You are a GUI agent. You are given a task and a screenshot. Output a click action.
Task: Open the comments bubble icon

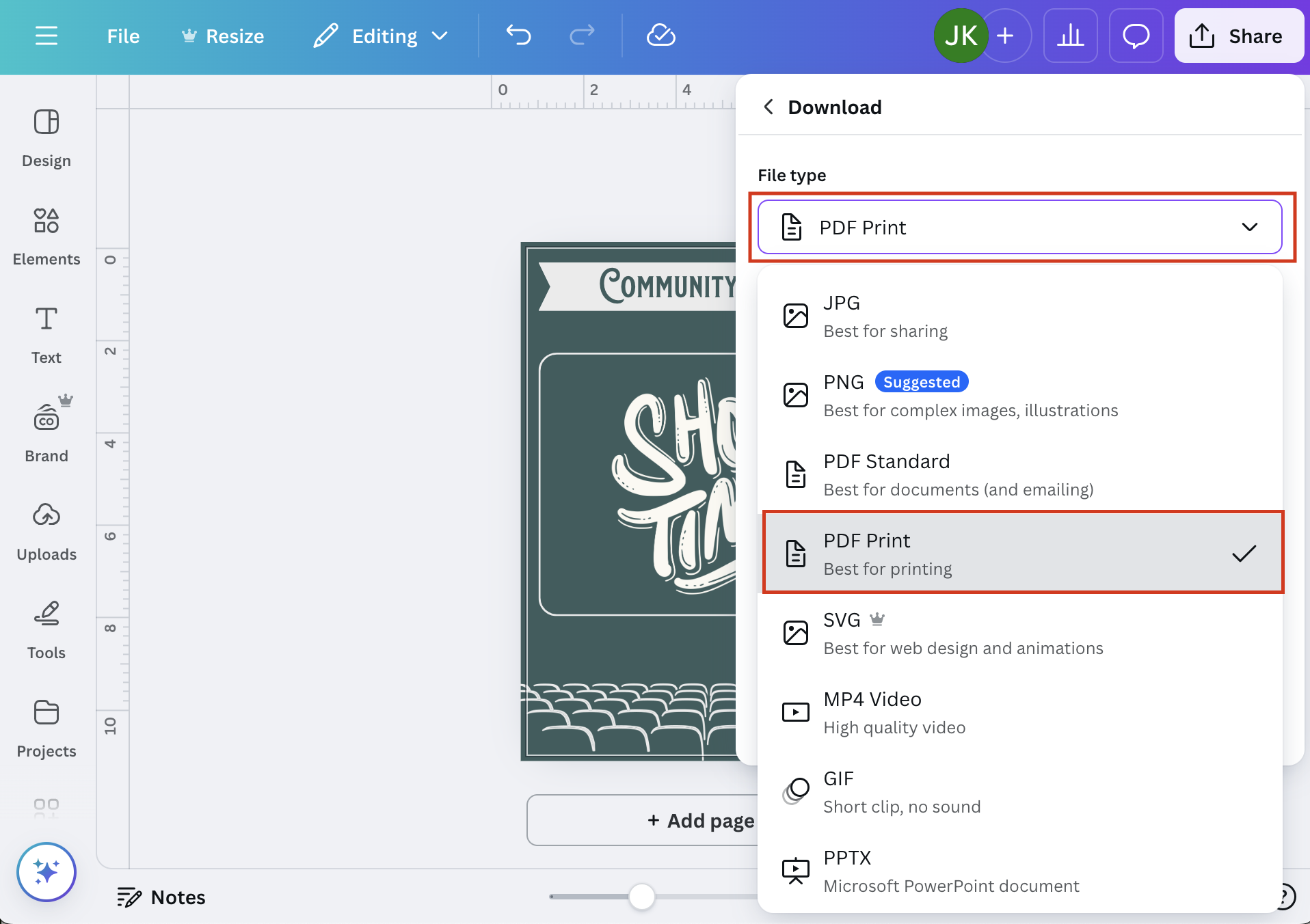1136,36
